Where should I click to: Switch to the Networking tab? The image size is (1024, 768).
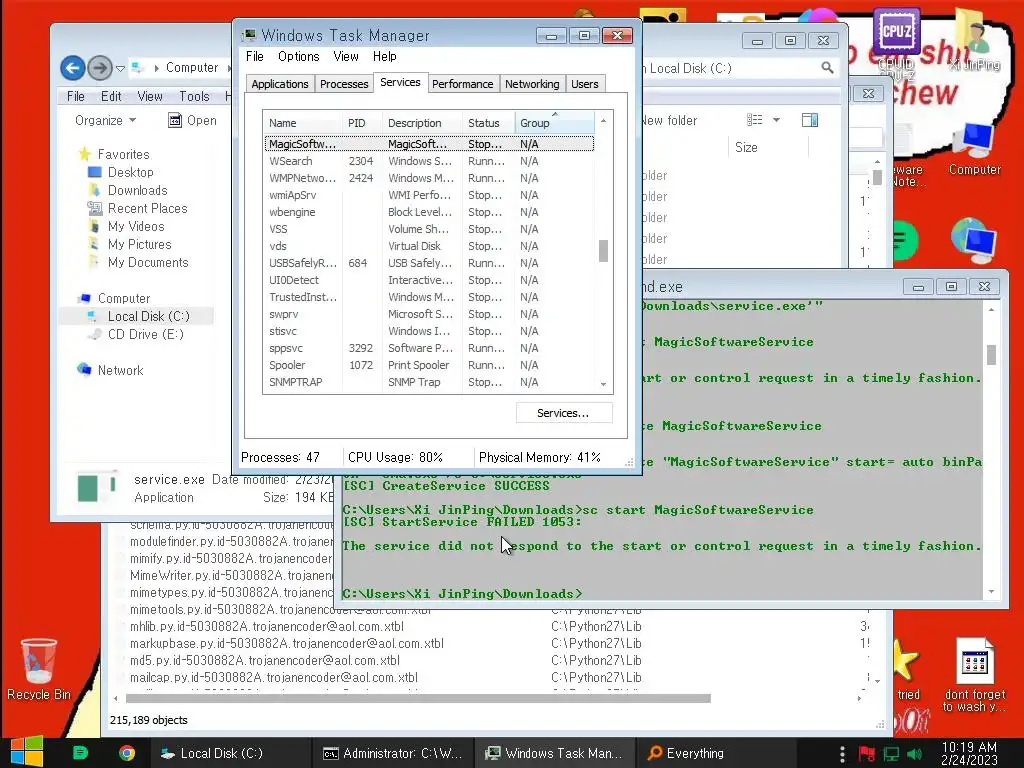(x=532, y=84)
